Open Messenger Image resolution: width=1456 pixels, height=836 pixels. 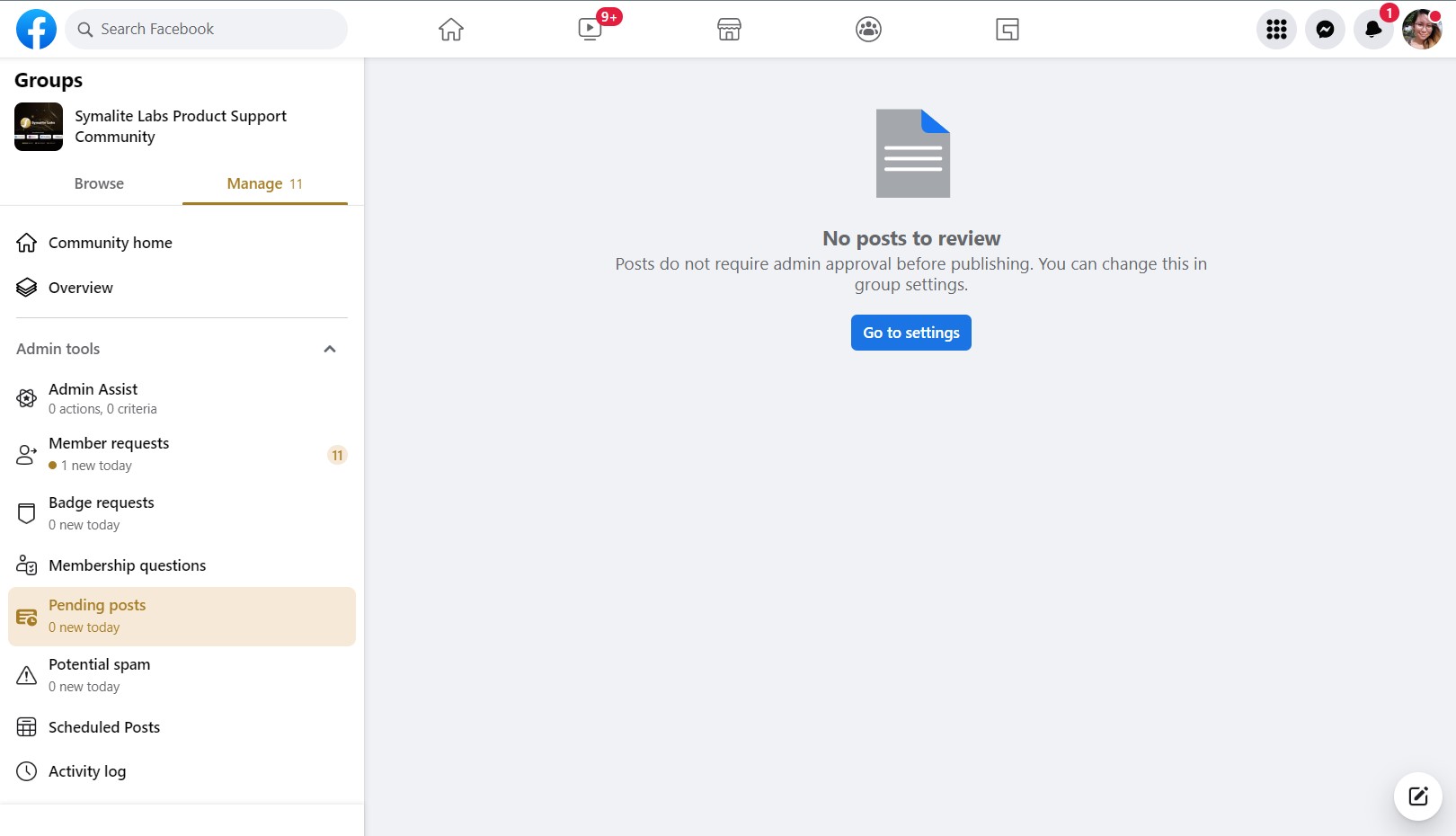coord(1325,29)
